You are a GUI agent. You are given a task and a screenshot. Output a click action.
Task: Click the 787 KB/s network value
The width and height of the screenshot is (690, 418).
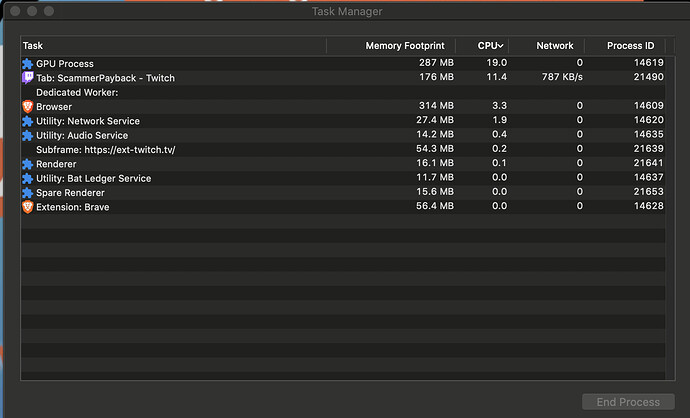(562, 77)
